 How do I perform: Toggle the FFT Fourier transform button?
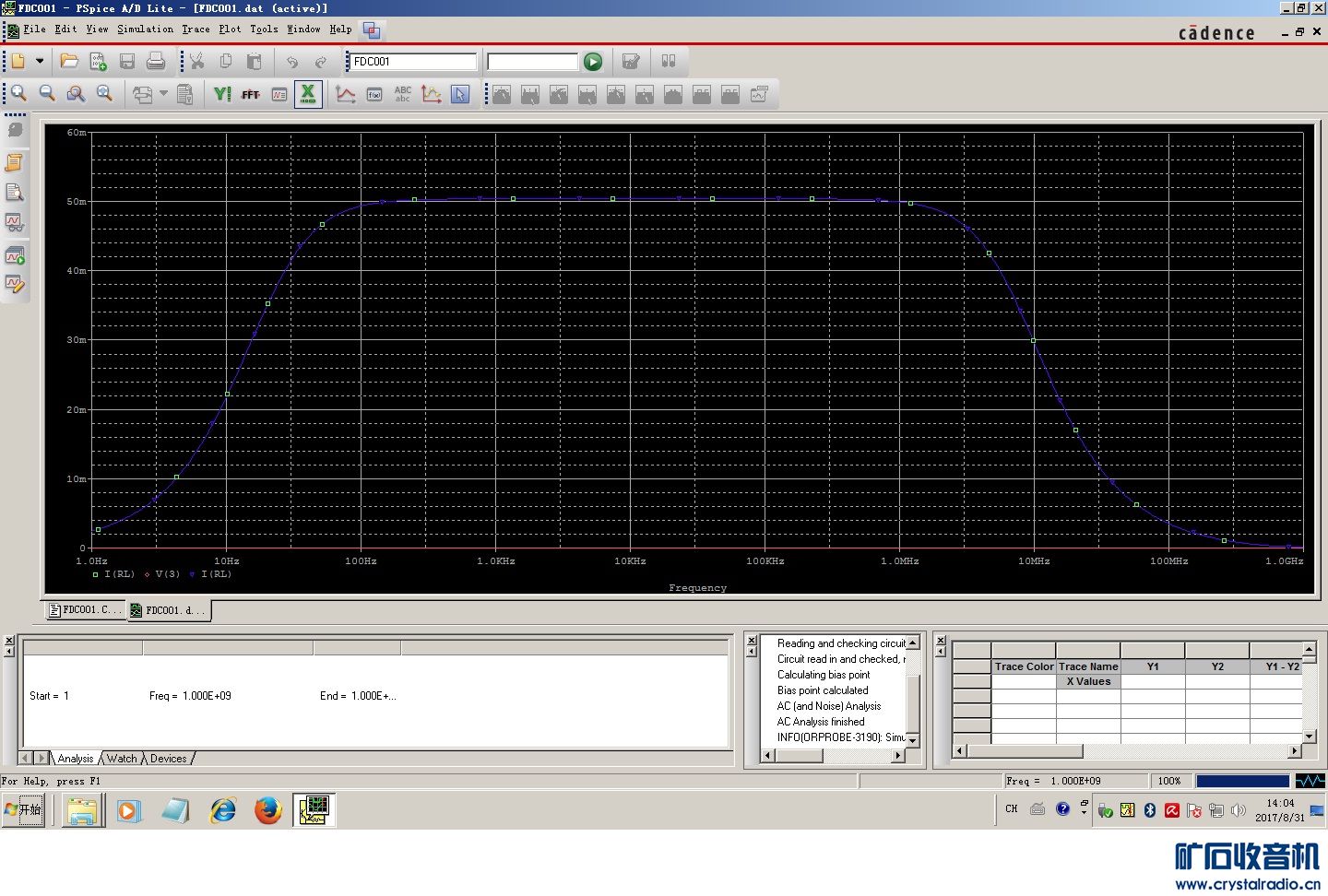click(251, 93)
